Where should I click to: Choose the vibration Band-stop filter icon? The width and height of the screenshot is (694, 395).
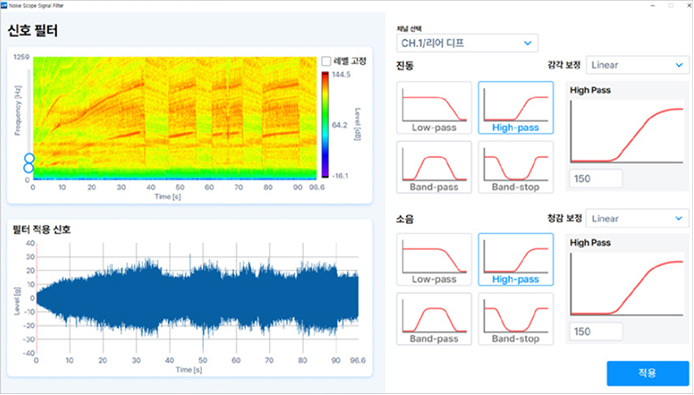pos(516,167)
